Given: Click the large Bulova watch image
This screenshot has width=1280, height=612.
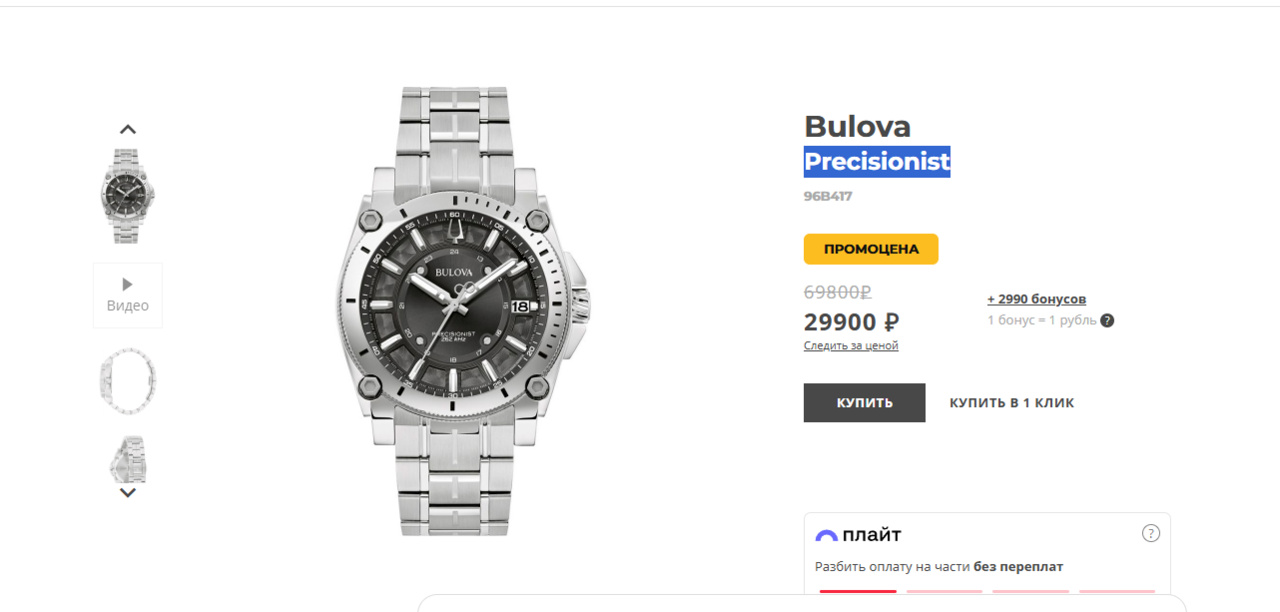Looking at the screenshot, I should click(x=463, y=310).
